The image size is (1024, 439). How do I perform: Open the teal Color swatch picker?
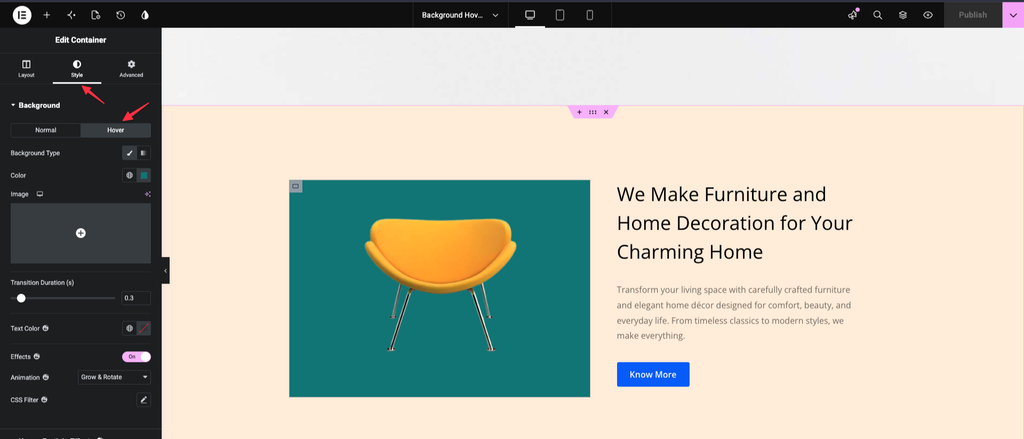click(x=144, y=175)
